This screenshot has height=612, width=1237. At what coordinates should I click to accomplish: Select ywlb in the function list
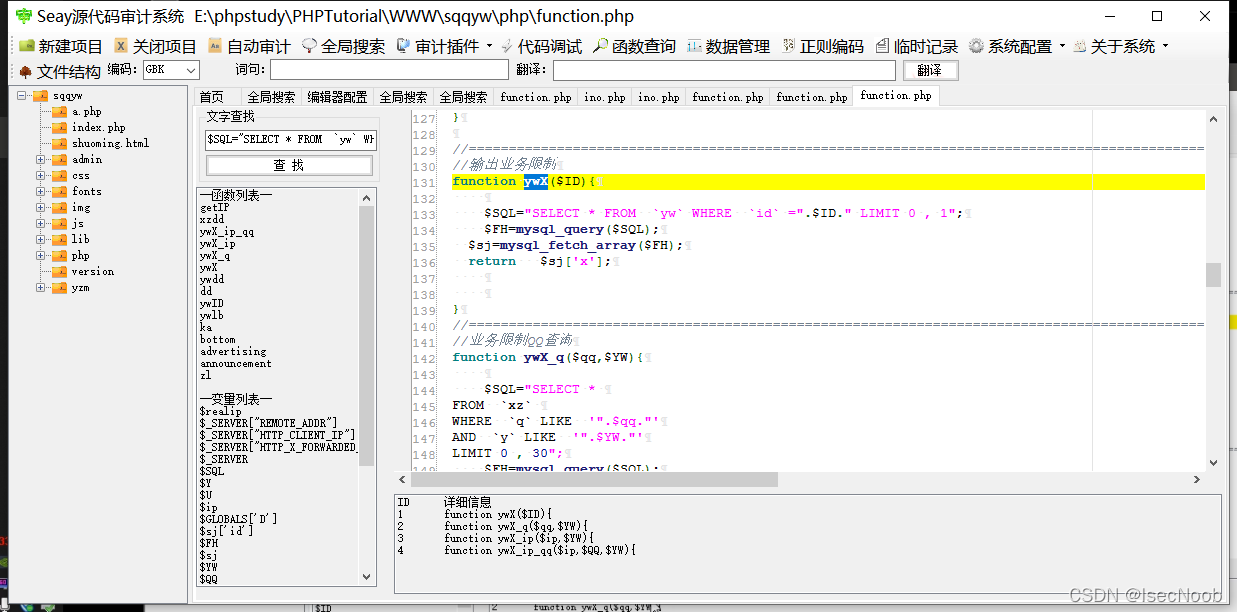pos(211,316)
